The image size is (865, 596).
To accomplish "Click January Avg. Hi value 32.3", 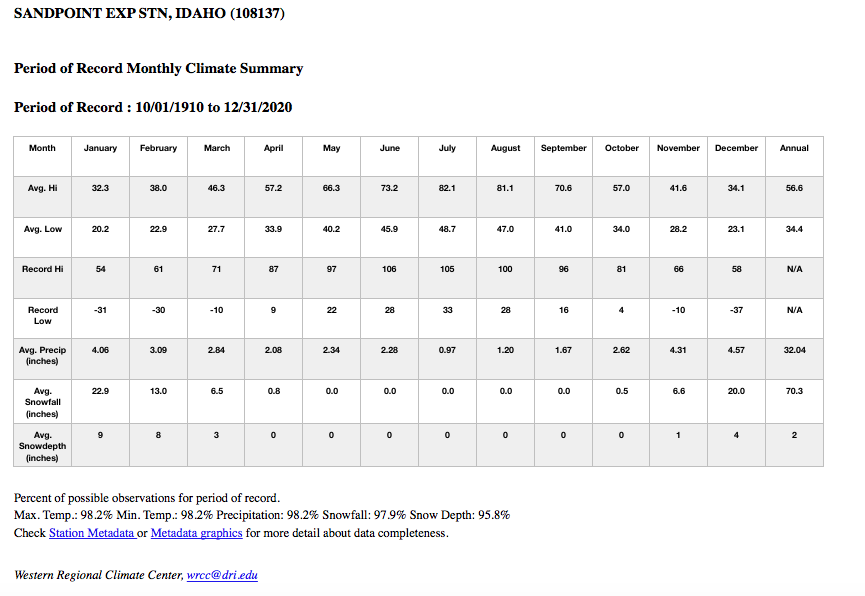I will click(100, 188).
